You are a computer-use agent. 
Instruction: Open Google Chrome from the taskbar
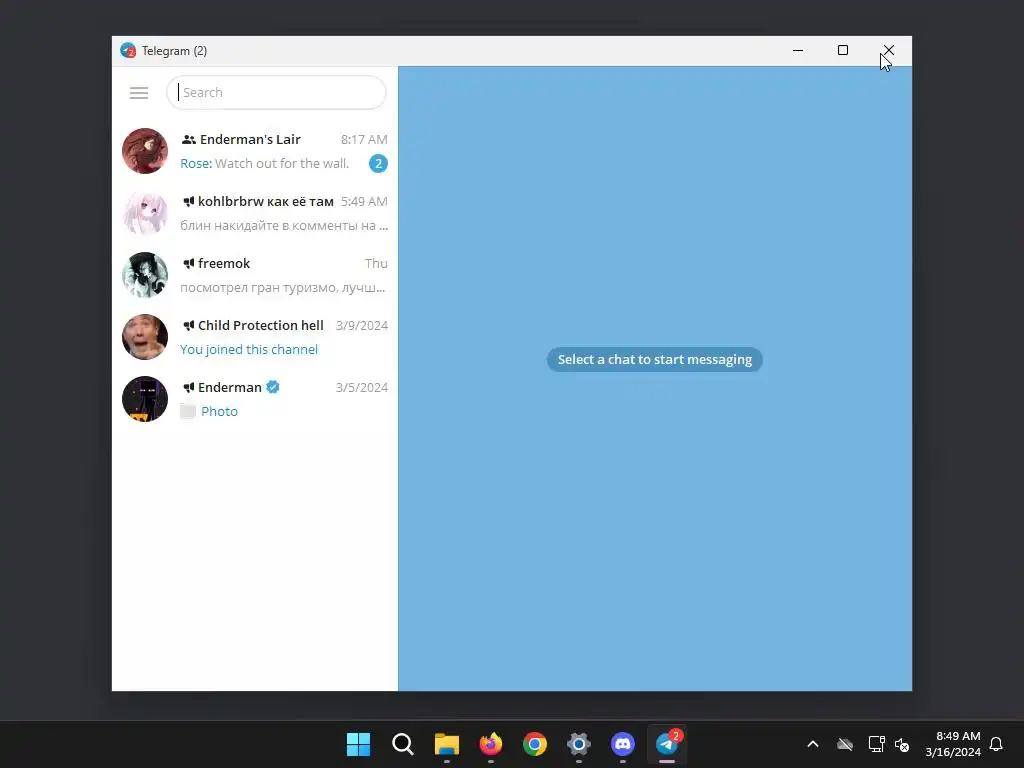pos(534,744)
